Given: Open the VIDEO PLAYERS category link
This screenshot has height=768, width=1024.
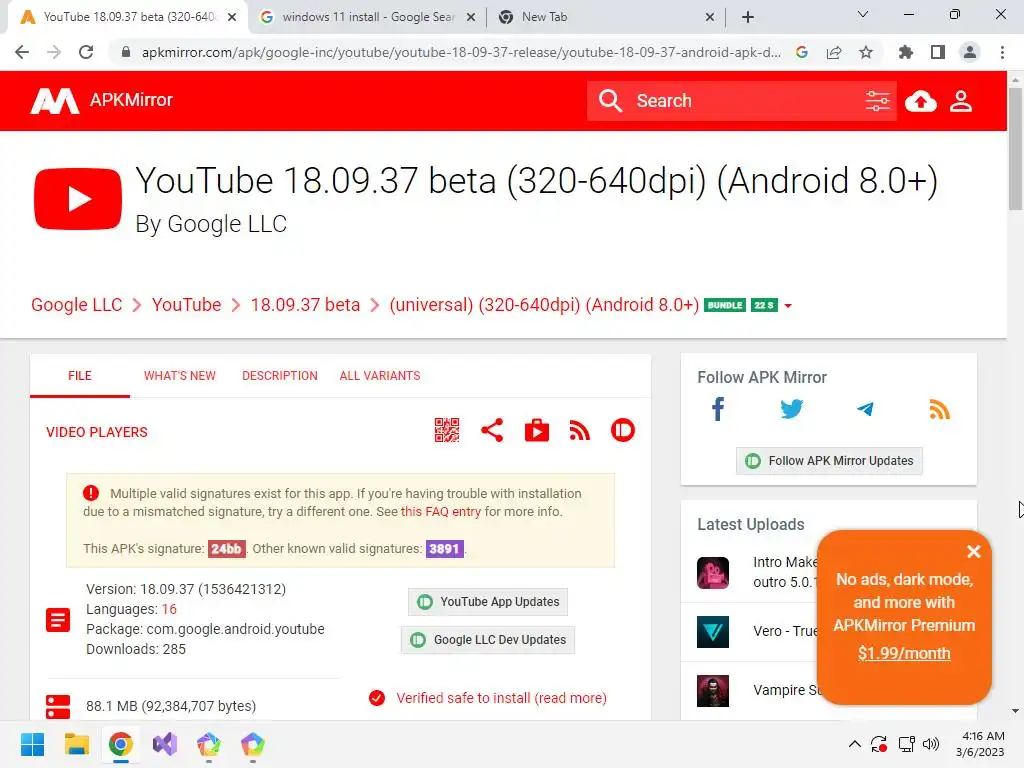Looking at the screenshot, I should (97, 432).
